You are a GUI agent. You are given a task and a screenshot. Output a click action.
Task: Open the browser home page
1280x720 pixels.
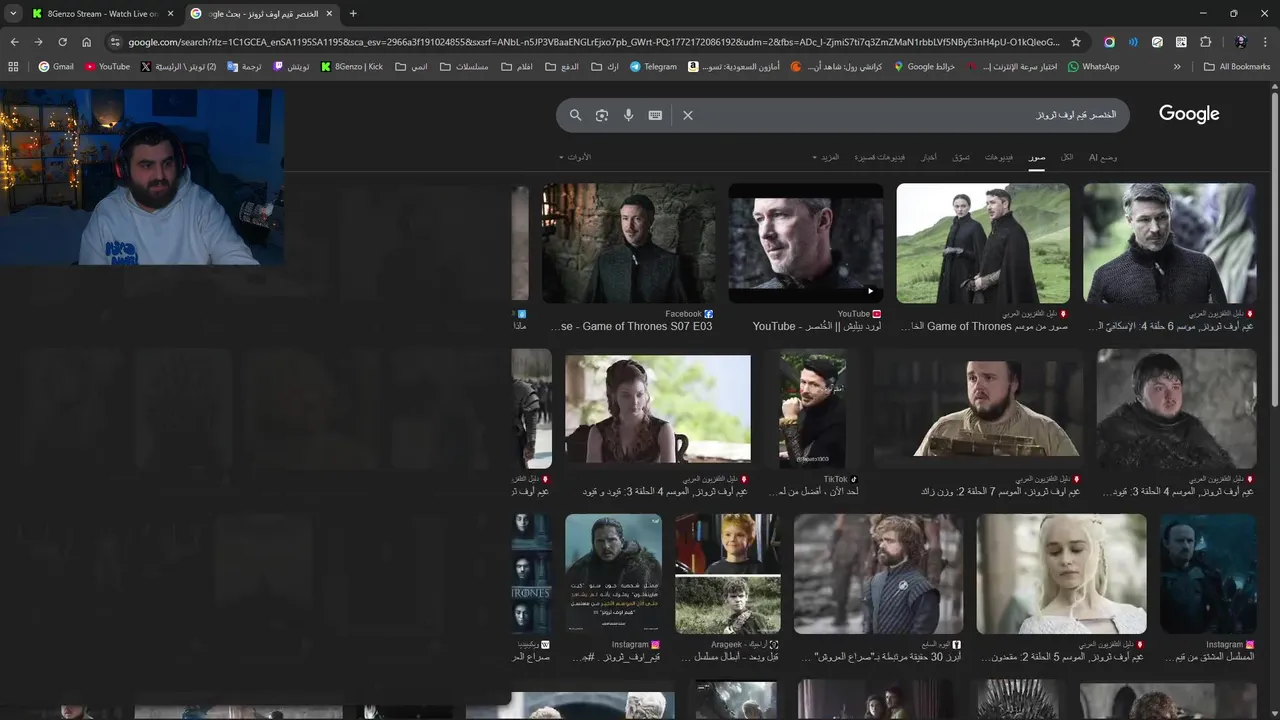(87, 42)
